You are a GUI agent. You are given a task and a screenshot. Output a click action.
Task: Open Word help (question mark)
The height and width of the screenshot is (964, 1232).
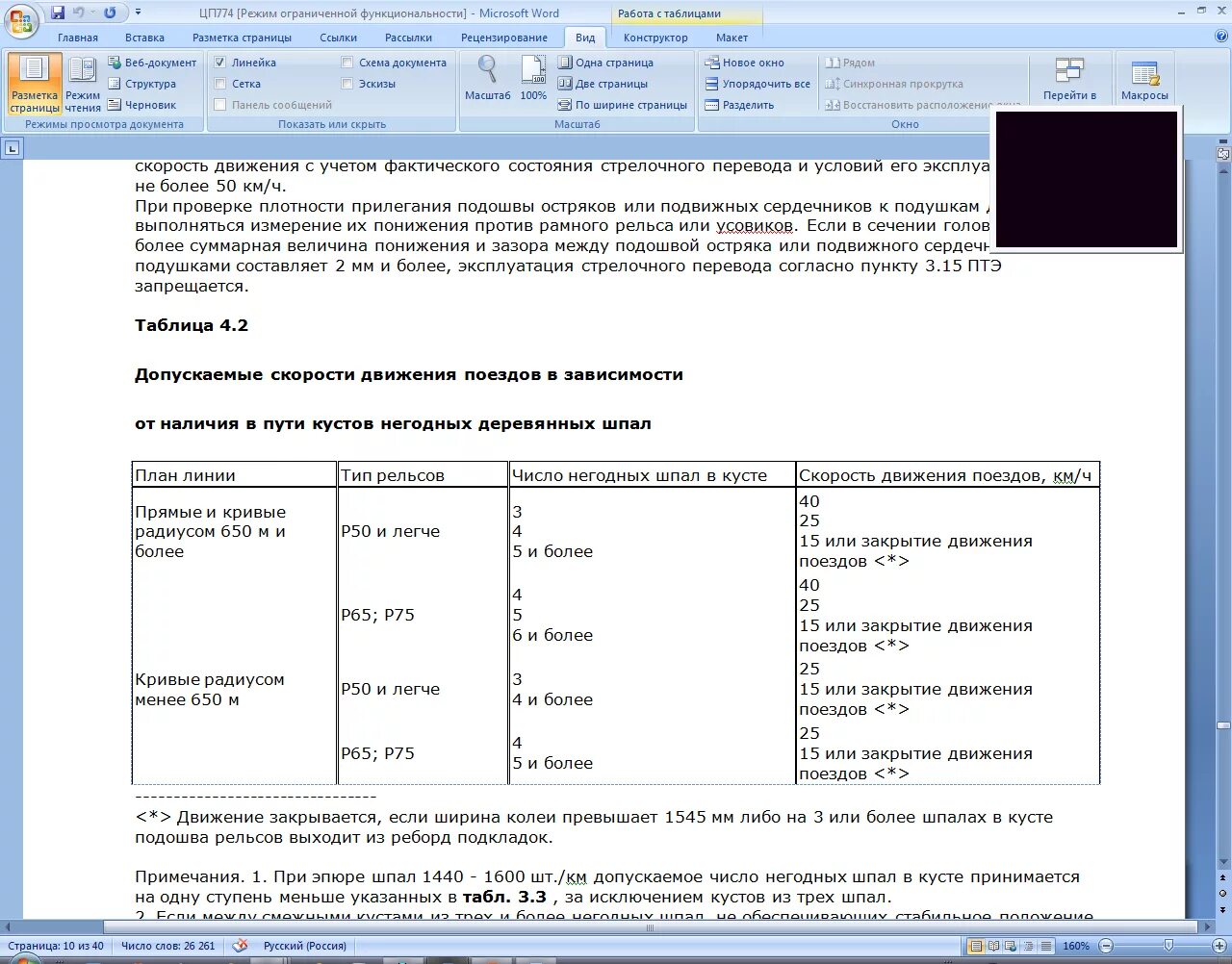(x=1221, y=37)
